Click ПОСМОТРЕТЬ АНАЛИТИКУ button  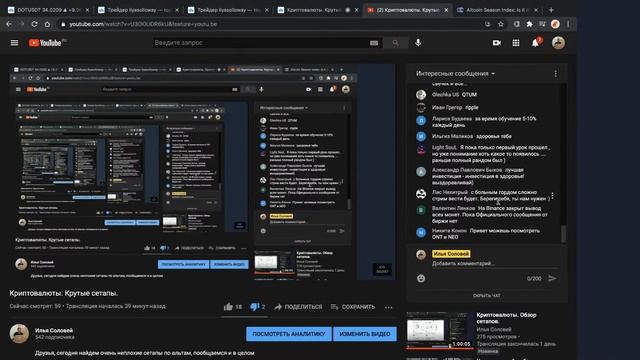[289, 334]
